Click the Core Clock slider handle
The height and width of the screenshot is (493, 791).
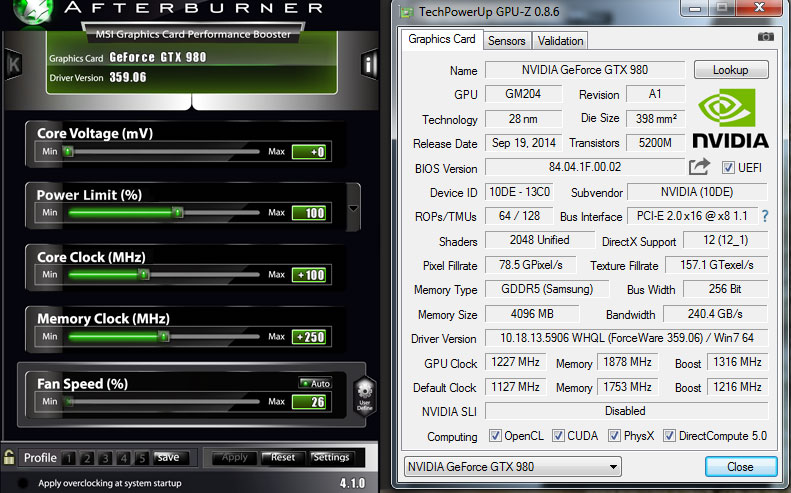click(144, 275)
